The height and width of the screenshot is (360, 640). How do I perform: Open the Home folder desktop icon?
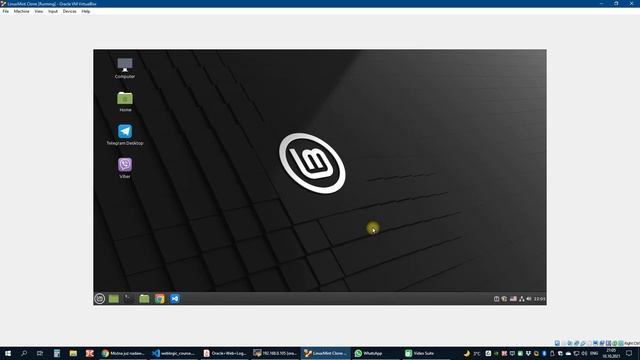[x=125, y=101]
